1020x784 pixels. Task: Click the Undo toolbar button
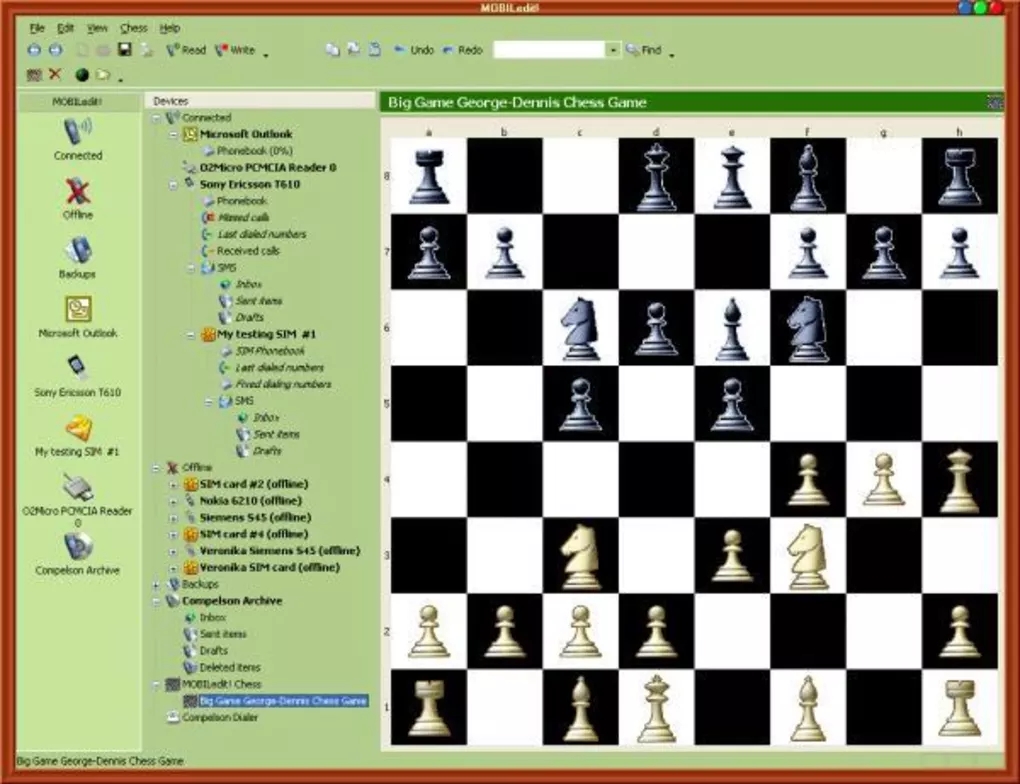point(413,49)
